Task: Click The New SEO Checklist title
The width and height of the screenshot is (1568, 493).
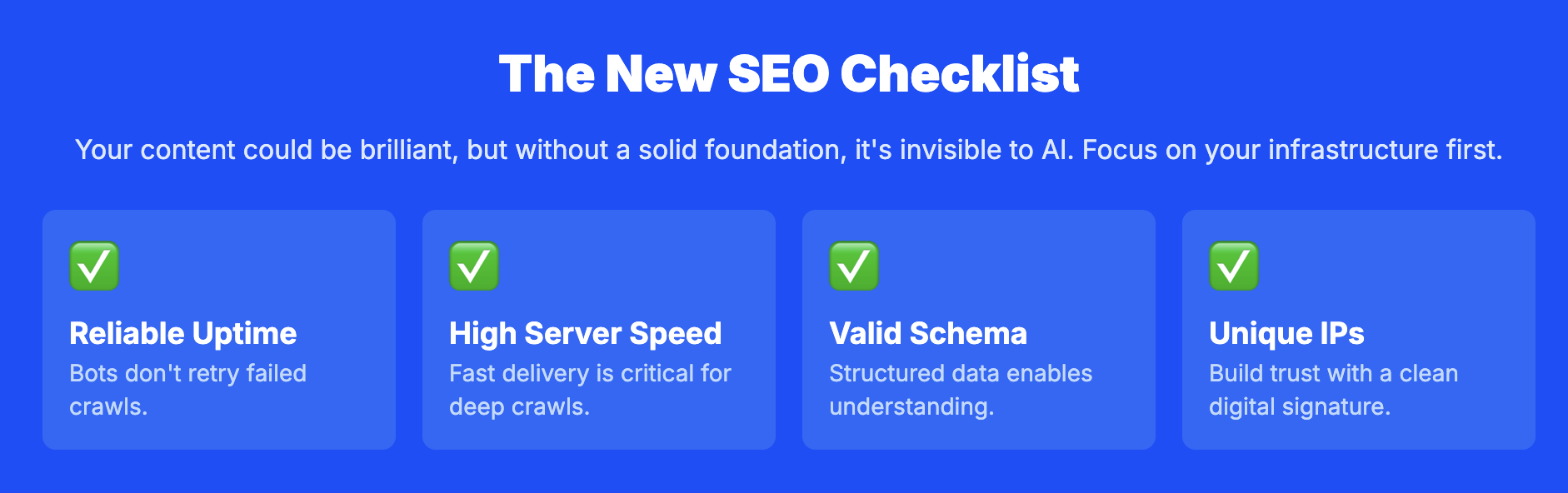Action: click(789, 74)
